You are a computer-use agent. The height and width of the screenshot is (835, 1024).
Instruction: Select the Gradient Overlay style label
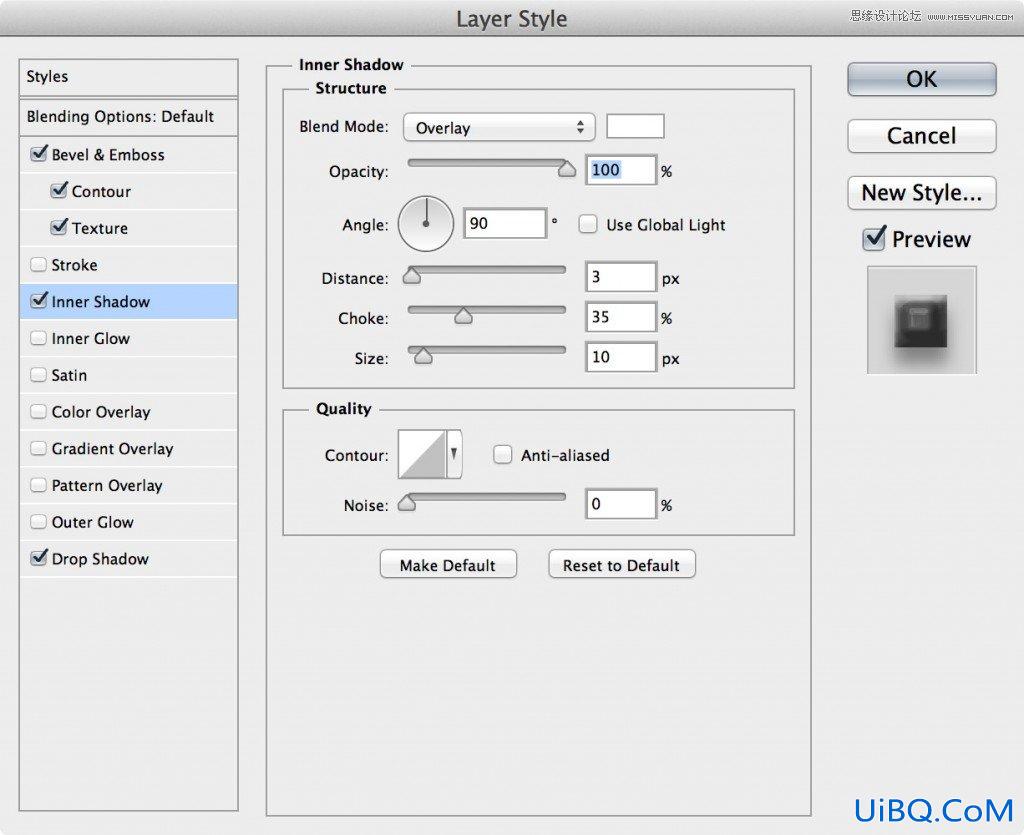tap(112, 449)
